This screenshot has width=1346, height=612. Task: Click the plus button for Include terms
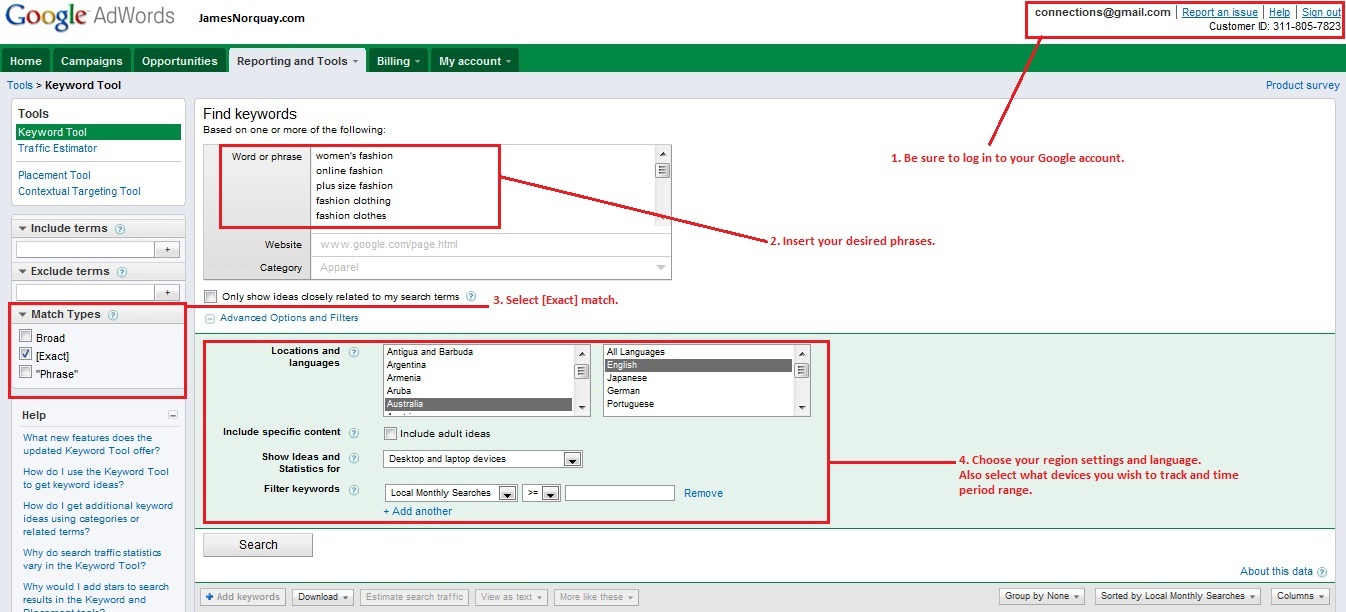[168, 249]
